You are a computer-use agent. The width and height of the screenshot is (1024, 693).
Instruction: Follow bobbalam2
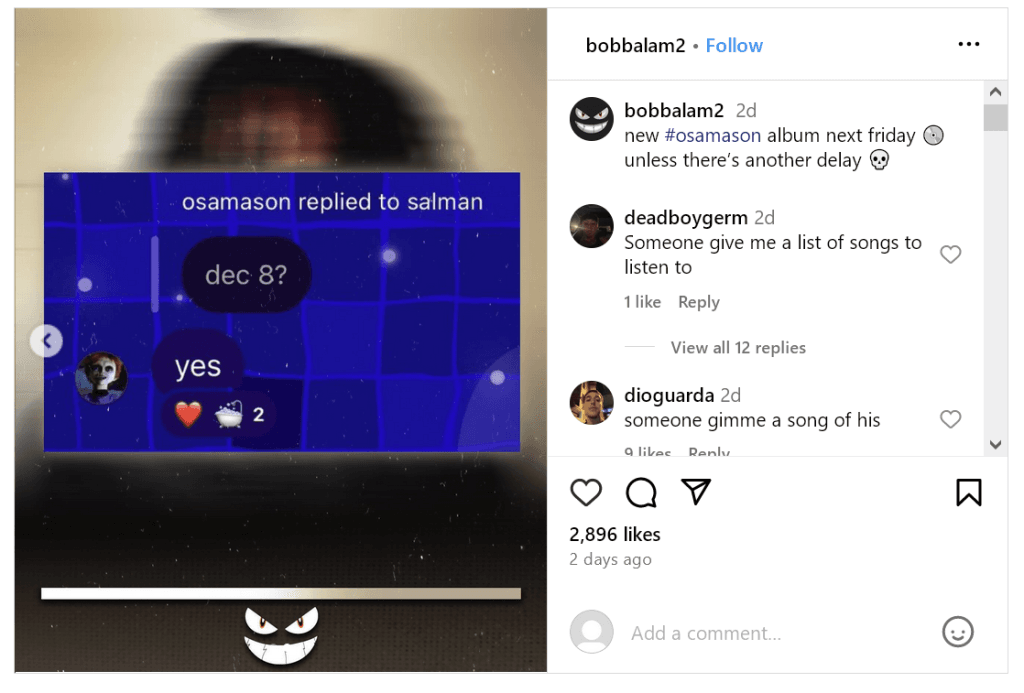pos(734,45)
